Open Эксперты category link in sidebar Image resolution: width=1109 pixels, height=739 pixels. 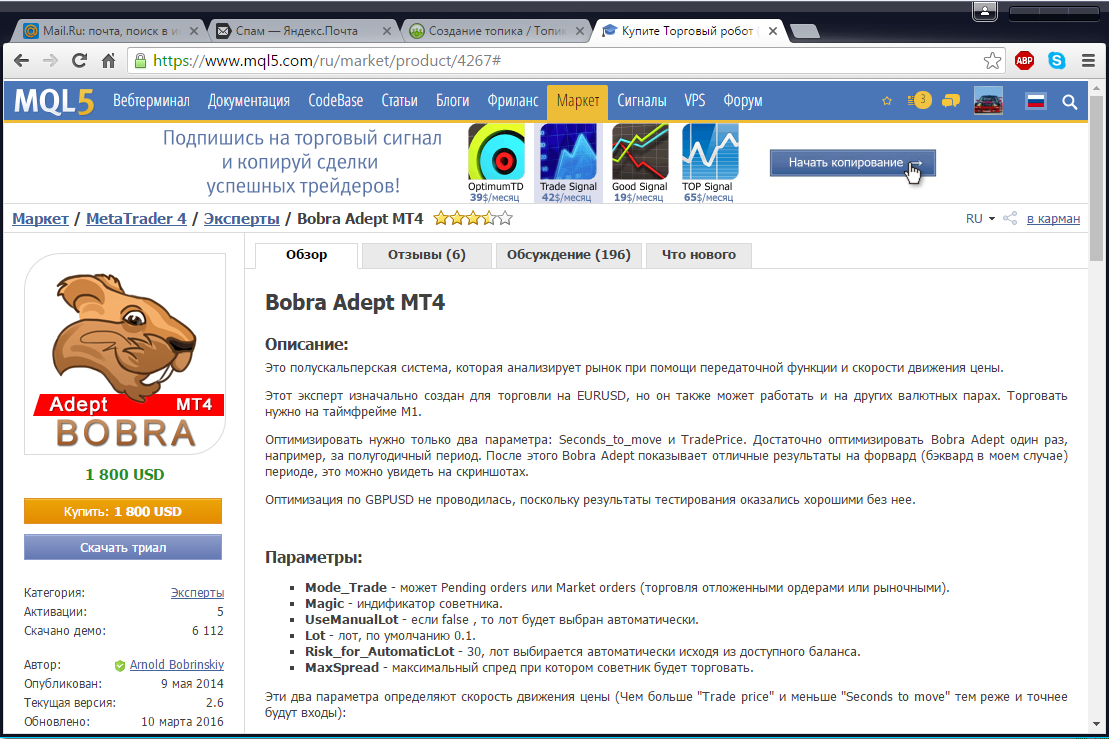197,593
